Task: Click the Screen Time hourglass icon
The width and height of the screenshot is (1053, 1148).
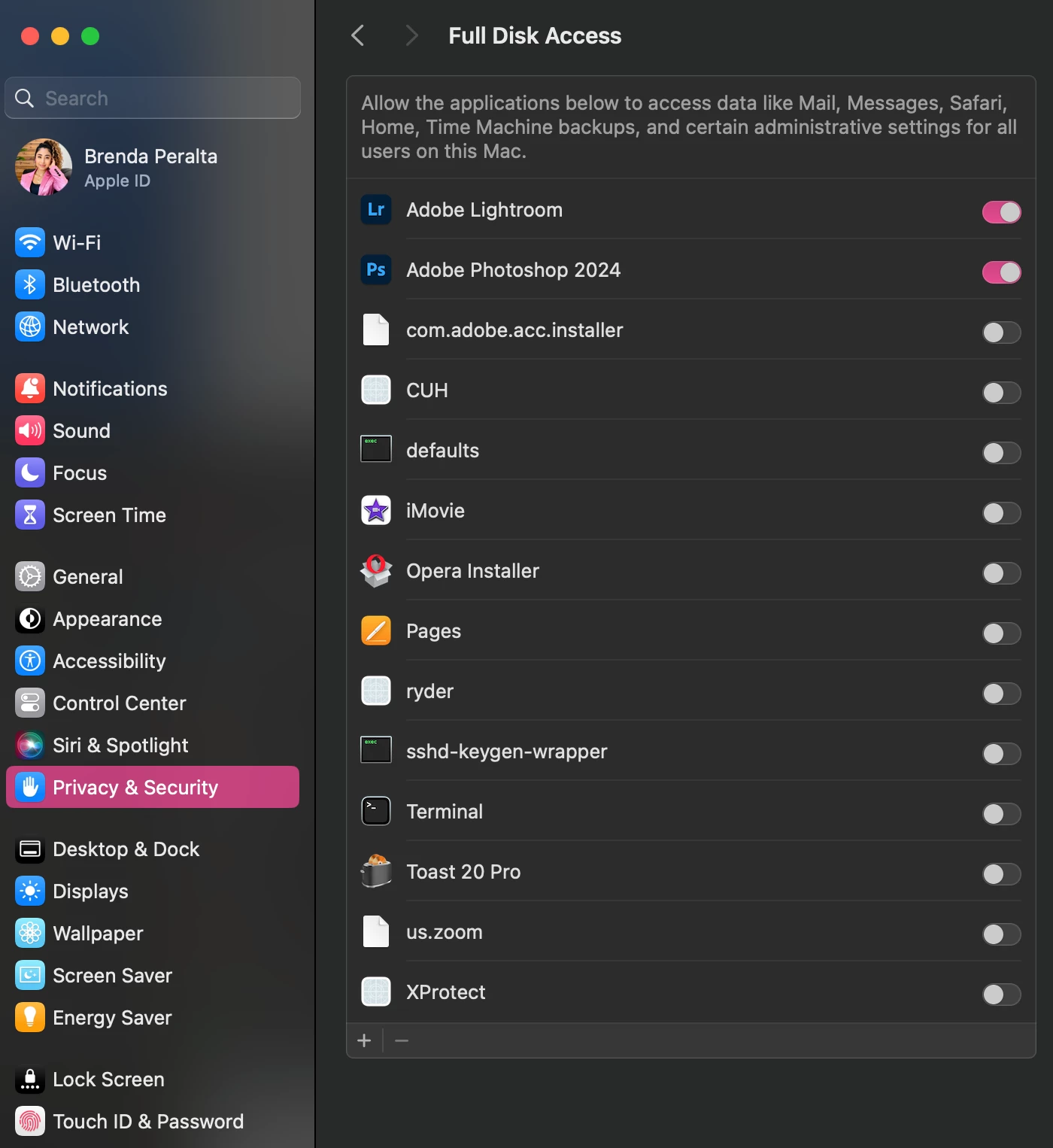Action: [x=30, y=515]
